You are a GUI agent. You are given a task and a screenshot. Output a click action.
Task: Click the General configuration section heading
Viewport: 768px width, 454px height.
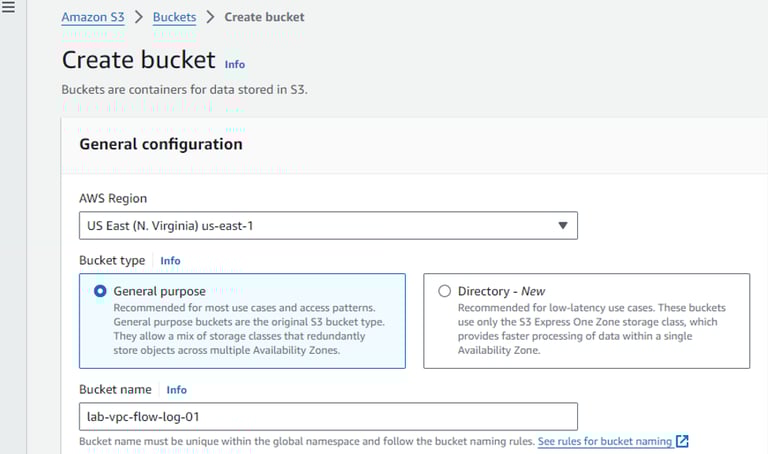click(x=160, y=144)
